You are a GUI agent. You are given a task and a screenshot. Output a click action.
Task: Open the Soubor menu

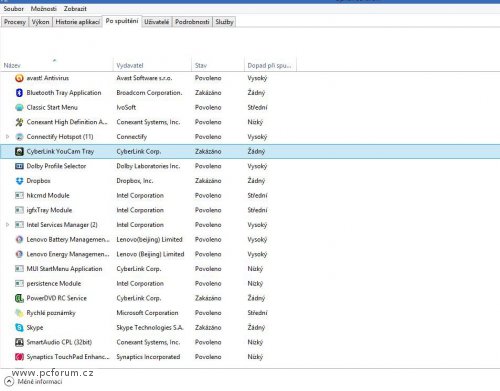pyautogui.click(x=14, y=9)
